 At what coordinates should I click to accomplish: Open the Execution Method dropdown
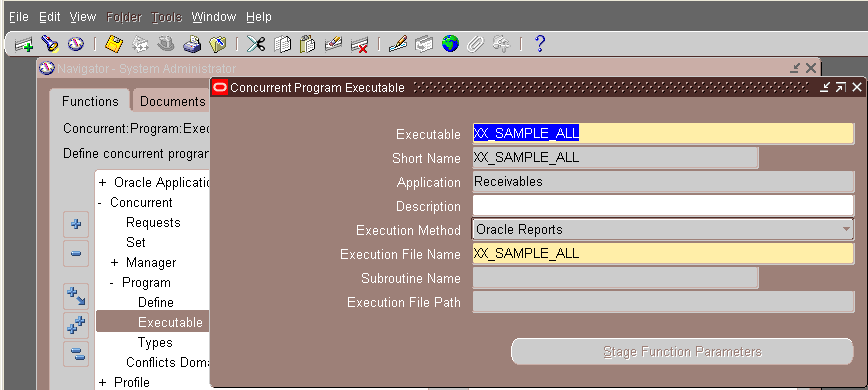pyautogui.click(x=846, y=229)
